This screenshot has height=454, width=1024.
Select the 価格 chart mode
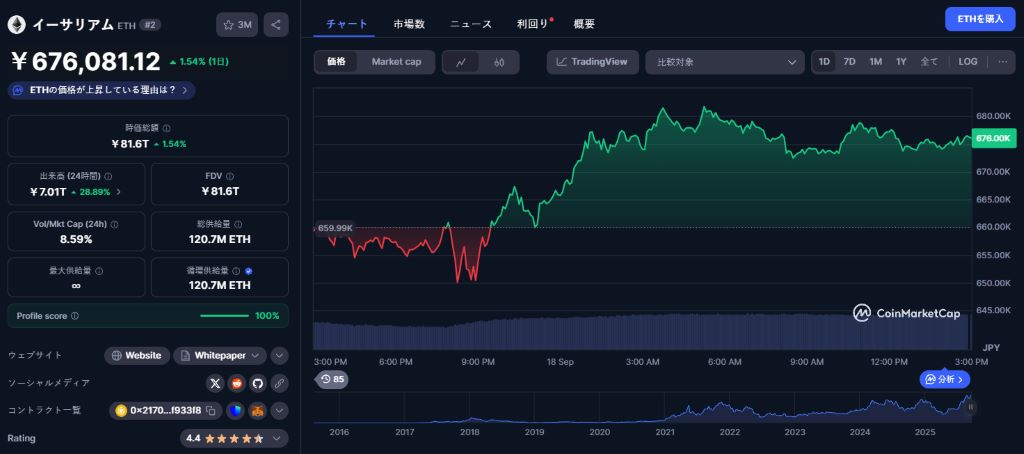click(x=337, y=62)
